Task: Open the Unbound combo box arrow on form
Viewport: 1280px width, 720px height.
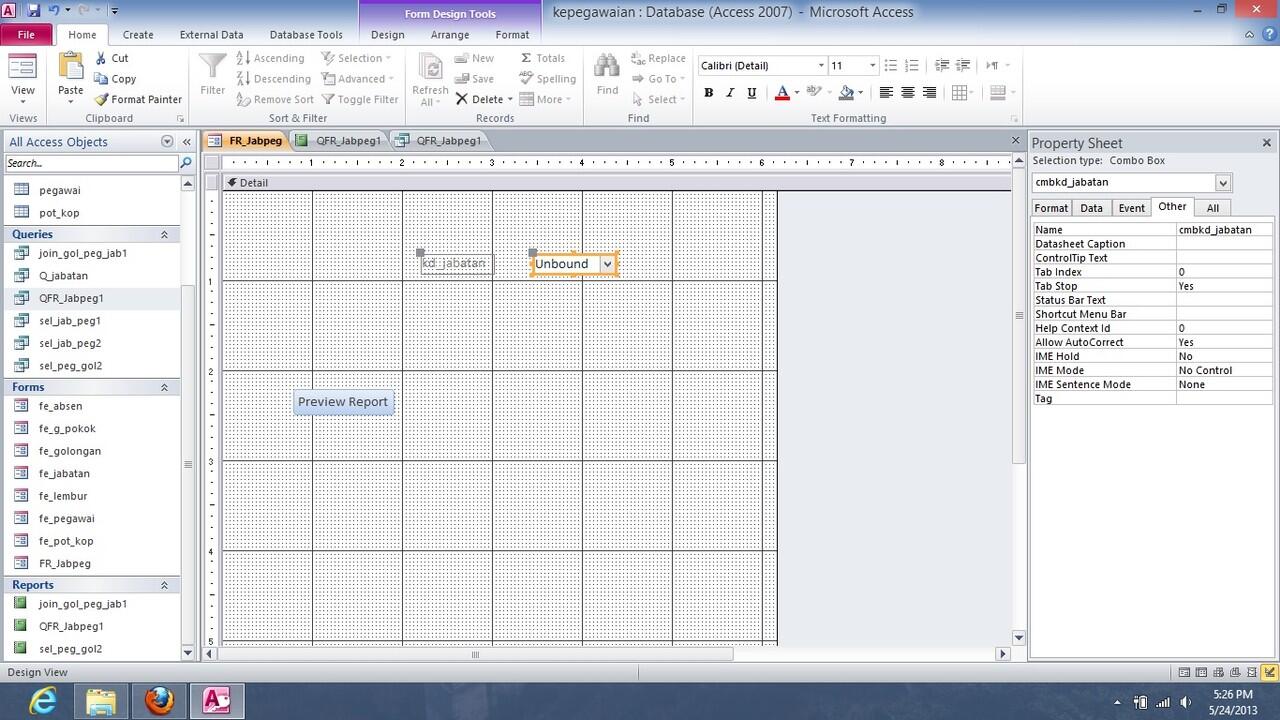Action: (x=607, y=264)
